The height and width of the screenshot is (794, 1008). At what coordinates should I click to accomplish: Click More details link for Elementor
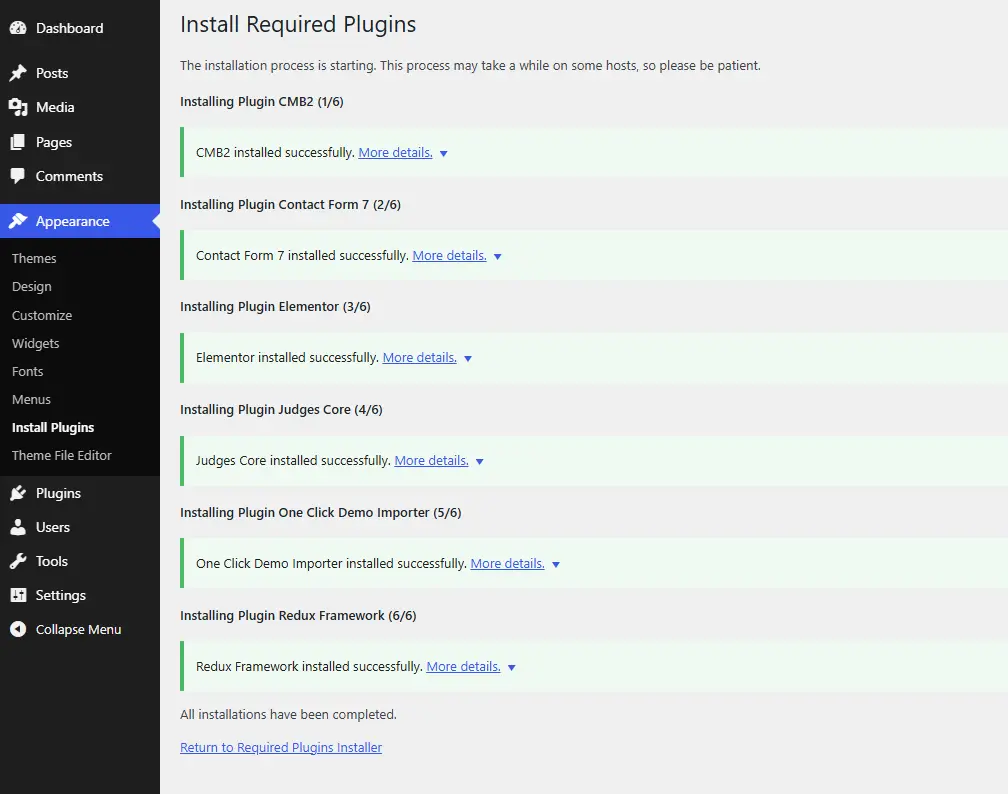pyautogui.click(x=420, y=357)
